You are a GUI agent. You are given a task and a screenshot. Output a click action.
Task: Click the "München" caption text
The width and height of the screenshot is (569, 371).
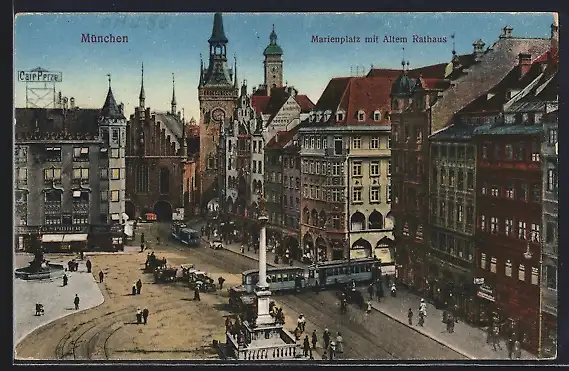(x=105, y=38)
